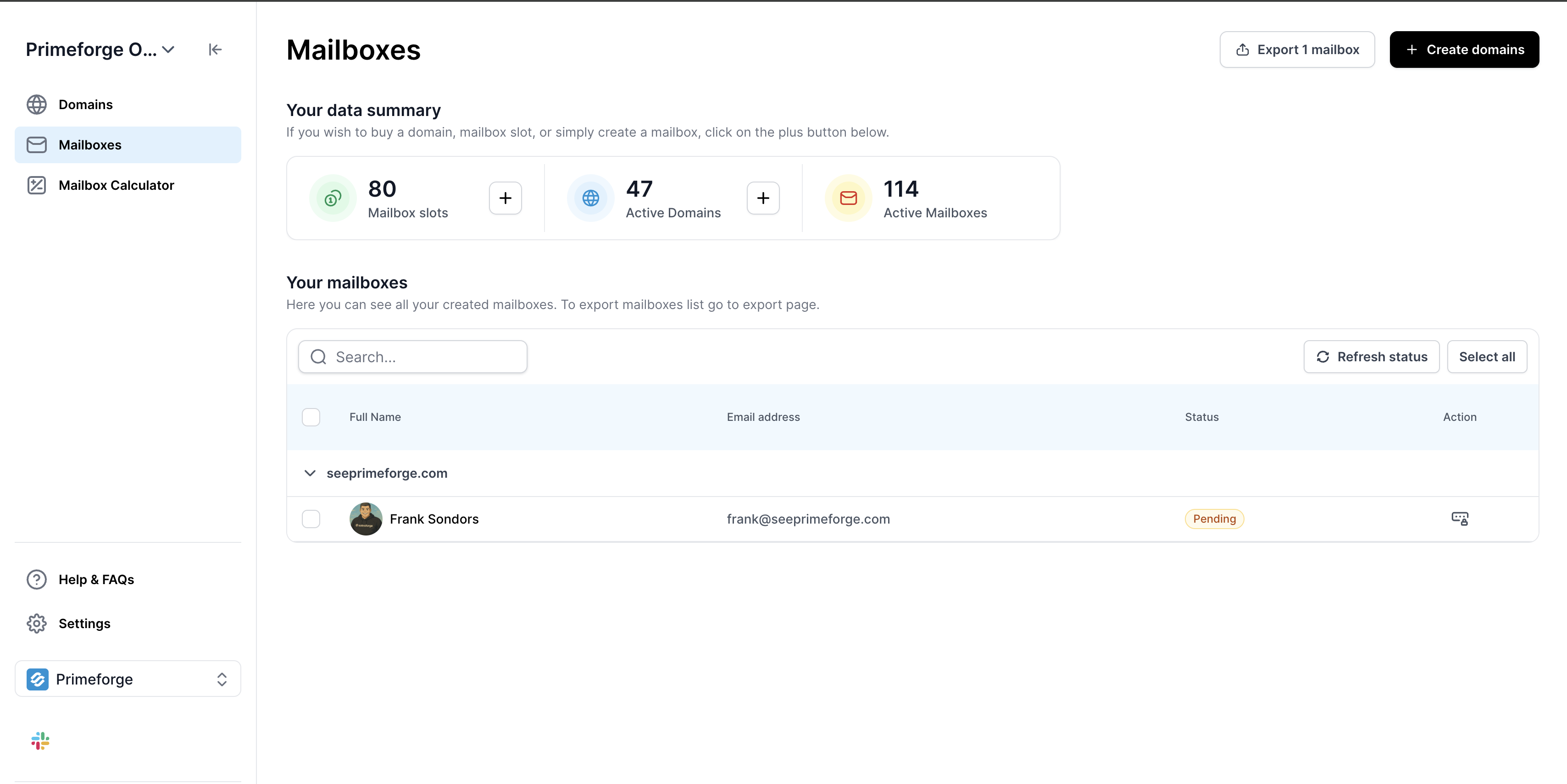Click the Mailboxes envelope icon in sidebar
Image resolution: width=1567 pixels, height=784 pixels.
point(37,144)
